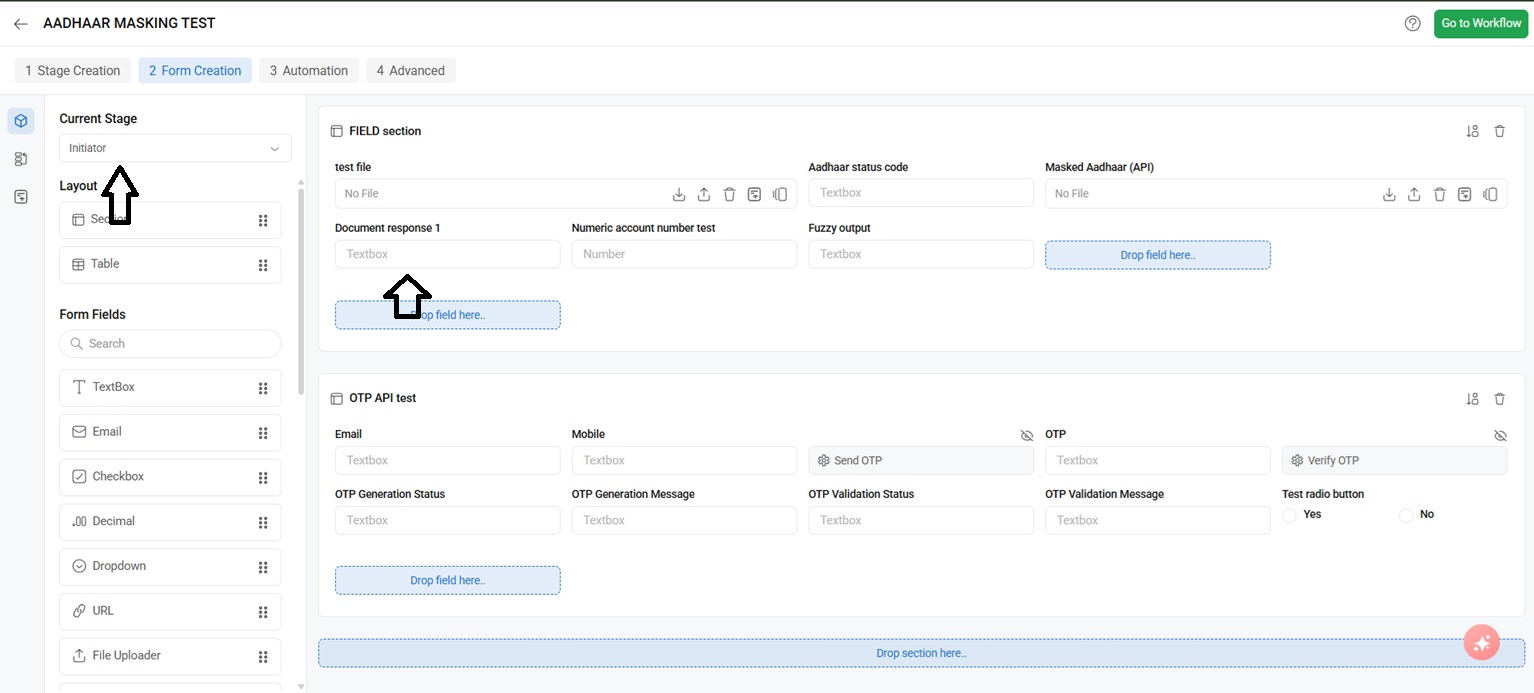Select the No radio button

[x=1406, y=515]
